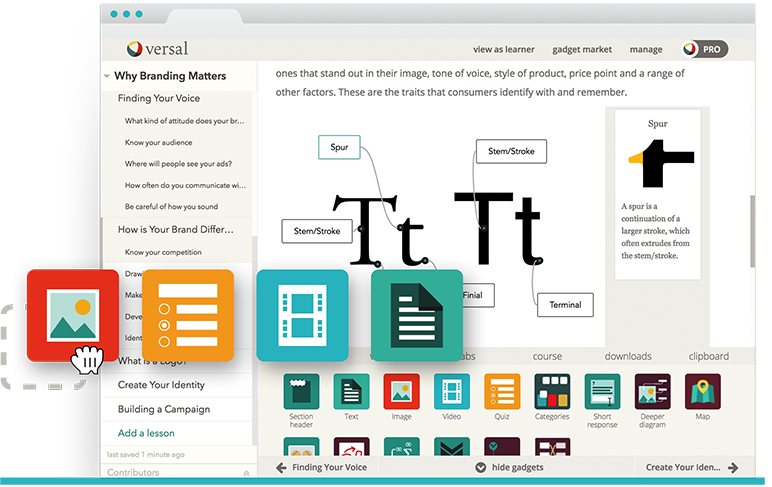The width and height of the screenshot is (772, 487).
Task: Click the large orange Quiz tile
Action: point(188,316)
